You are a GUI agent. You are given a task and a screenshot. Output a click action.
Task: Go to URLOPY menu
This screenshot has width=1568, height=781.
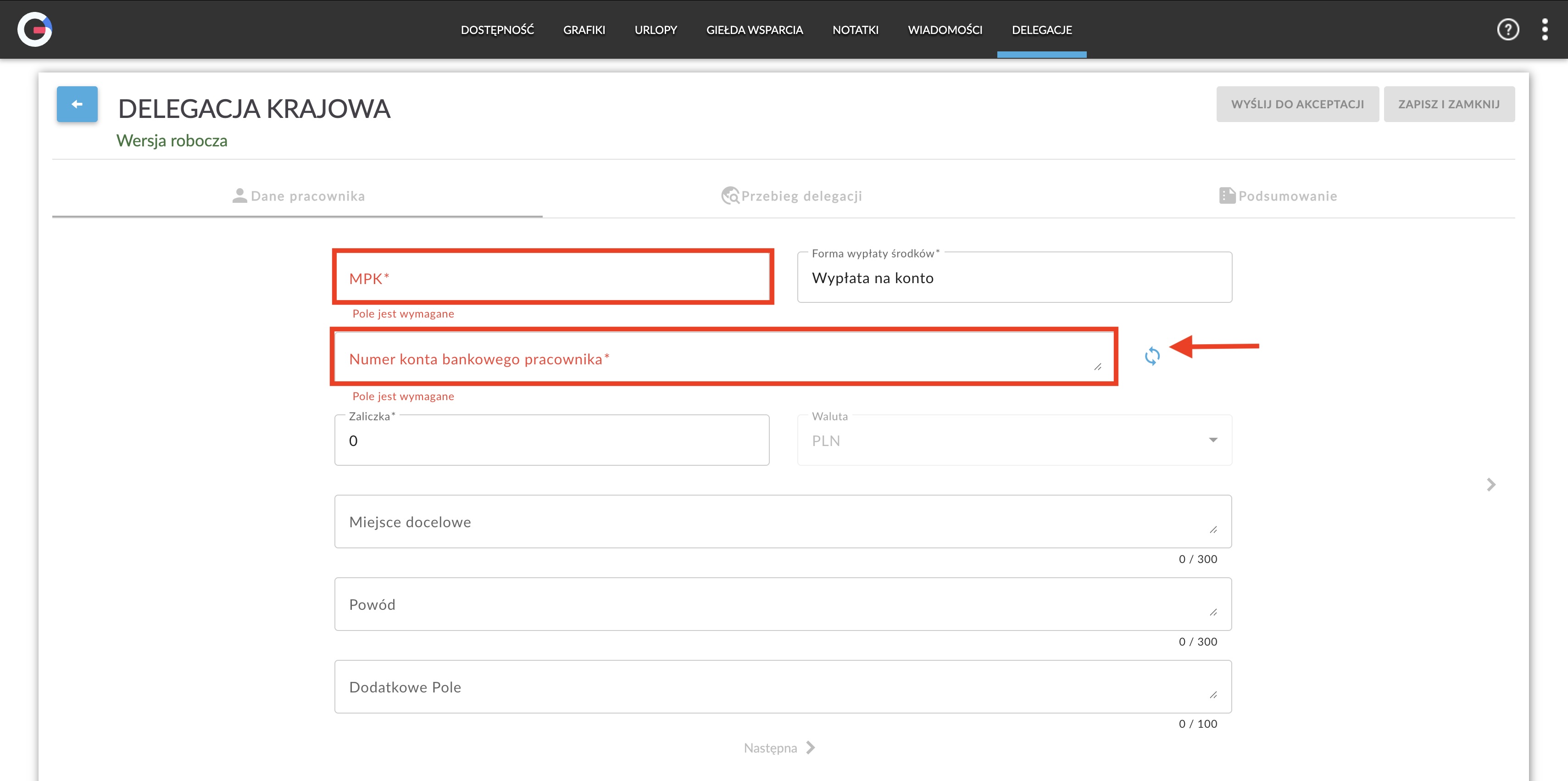(656, 30)
